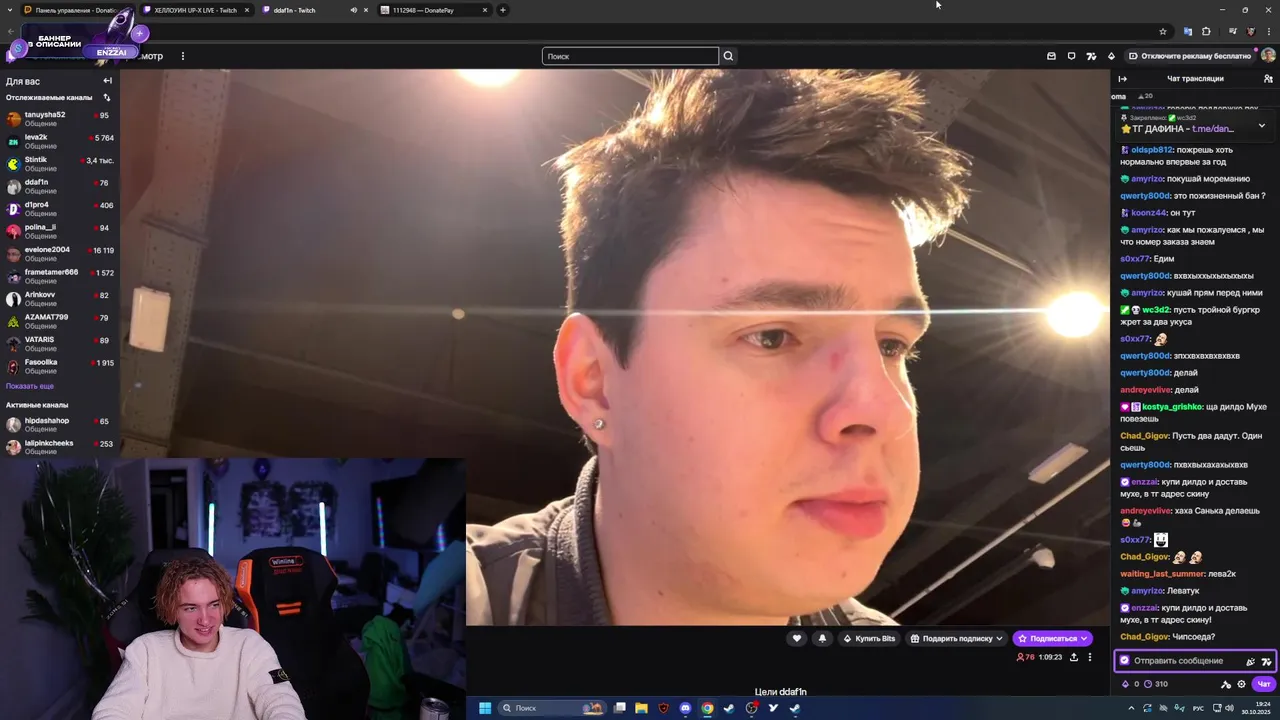Open Chrome three-dot menu
Image resolution: width=1280 pixels, height=720 pixels.
[x=1269, y=31]
